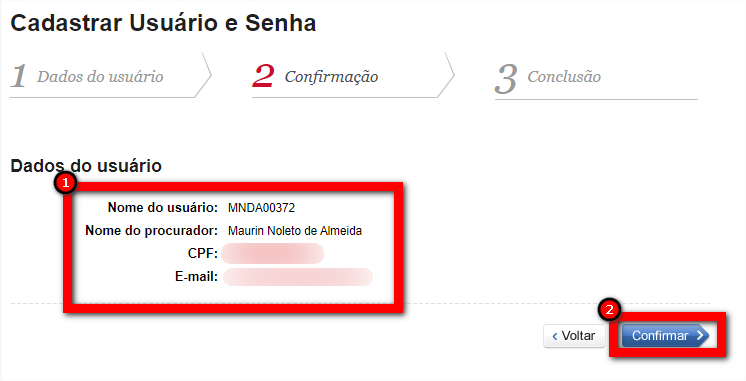Click the blurred CPF value

272,253
